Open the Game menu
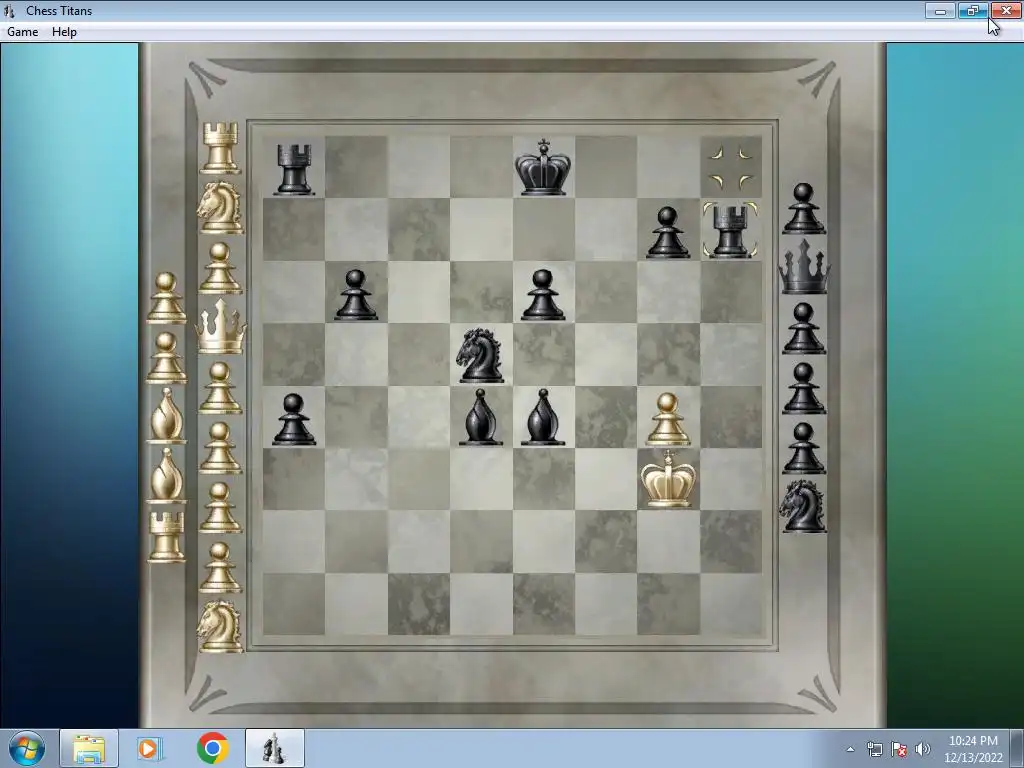Image resolution: width=1024 pixels, height=768 pixels. [22, 31]
